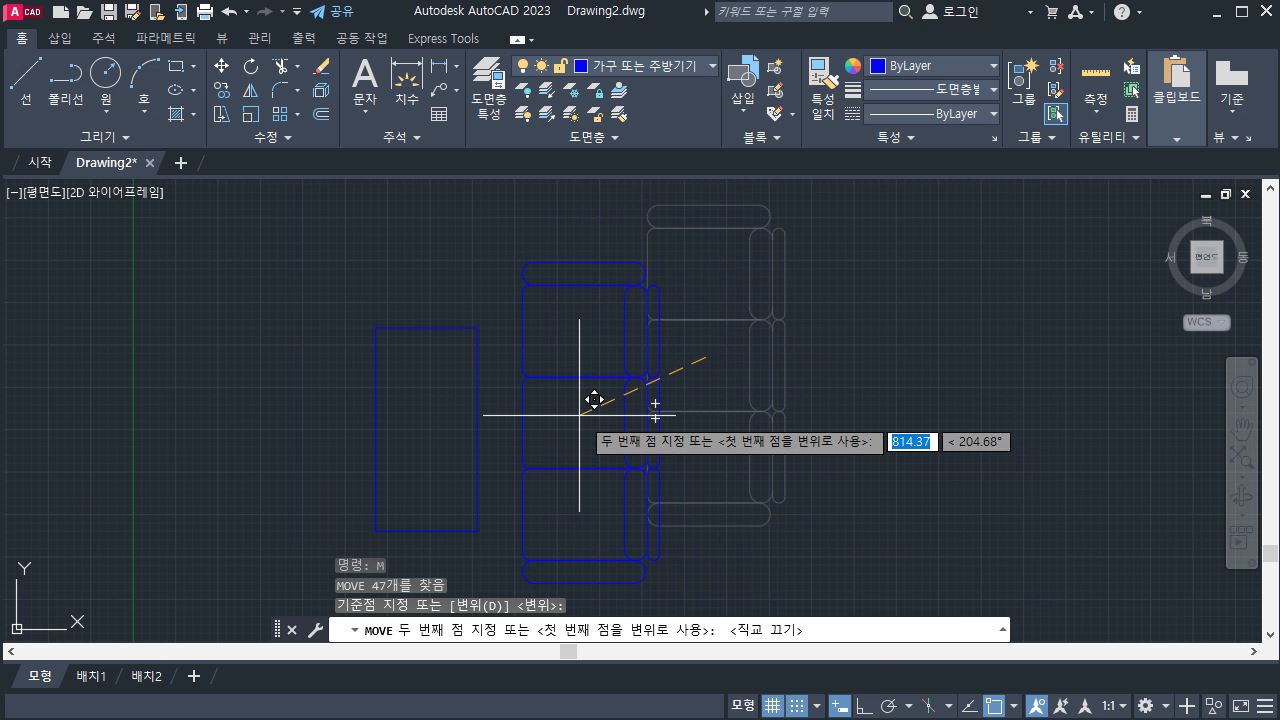
Task: Switch to layout tab 배치2
Action: pos(146,676)
